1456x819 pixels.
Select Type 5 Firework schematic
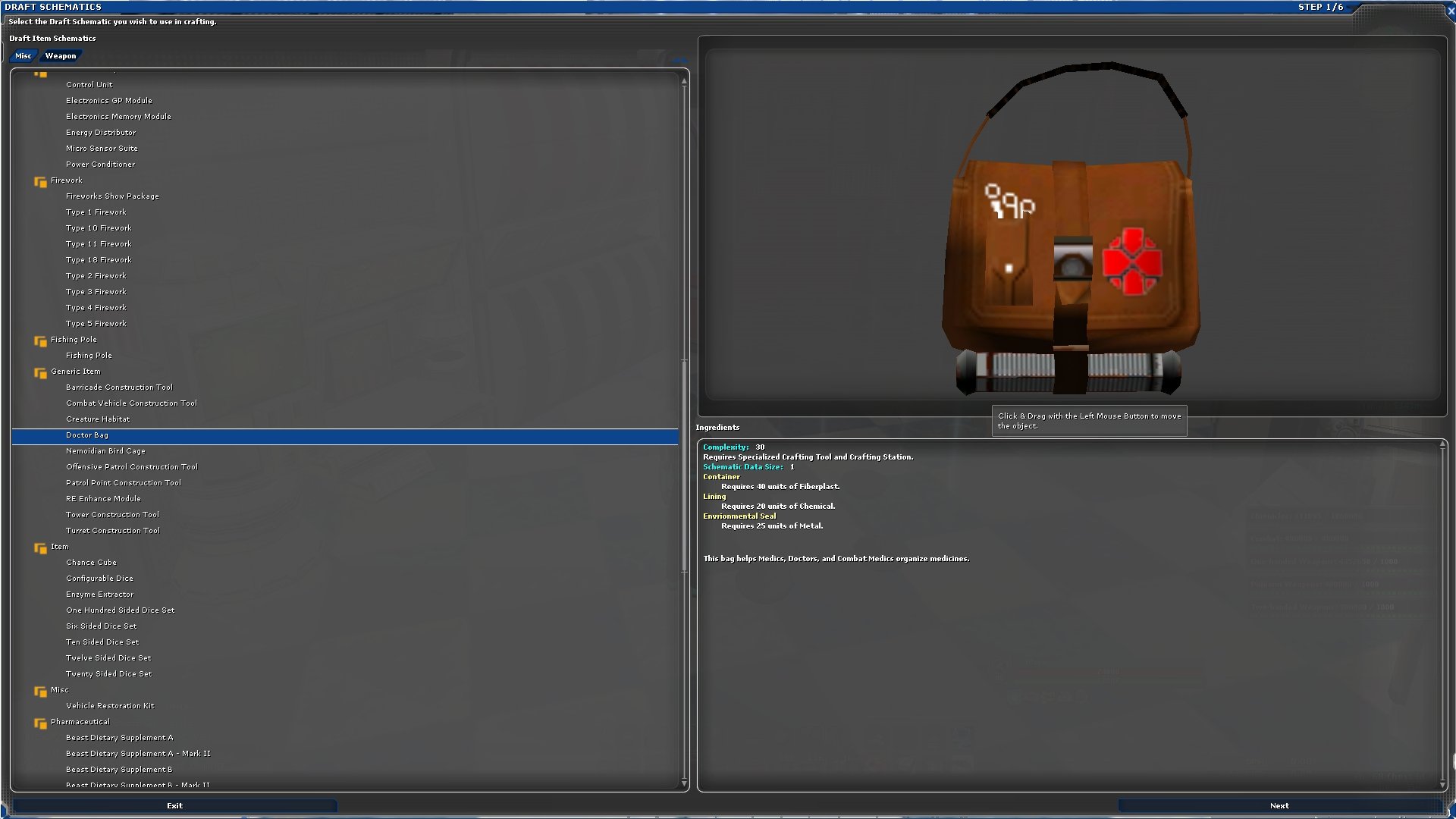tap(96, 324)
